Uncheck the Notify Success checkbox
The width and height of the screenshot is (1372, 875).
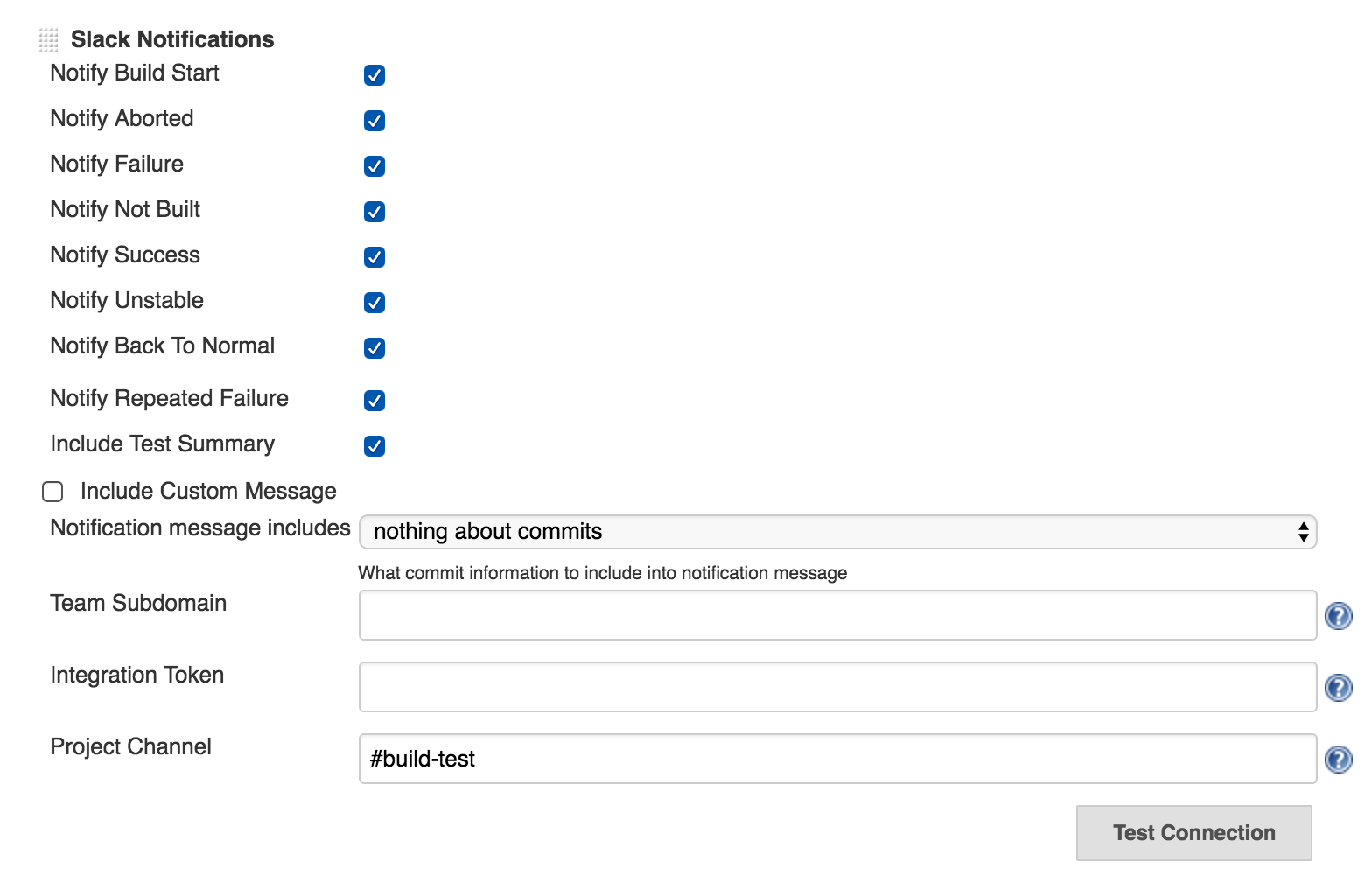374,257
